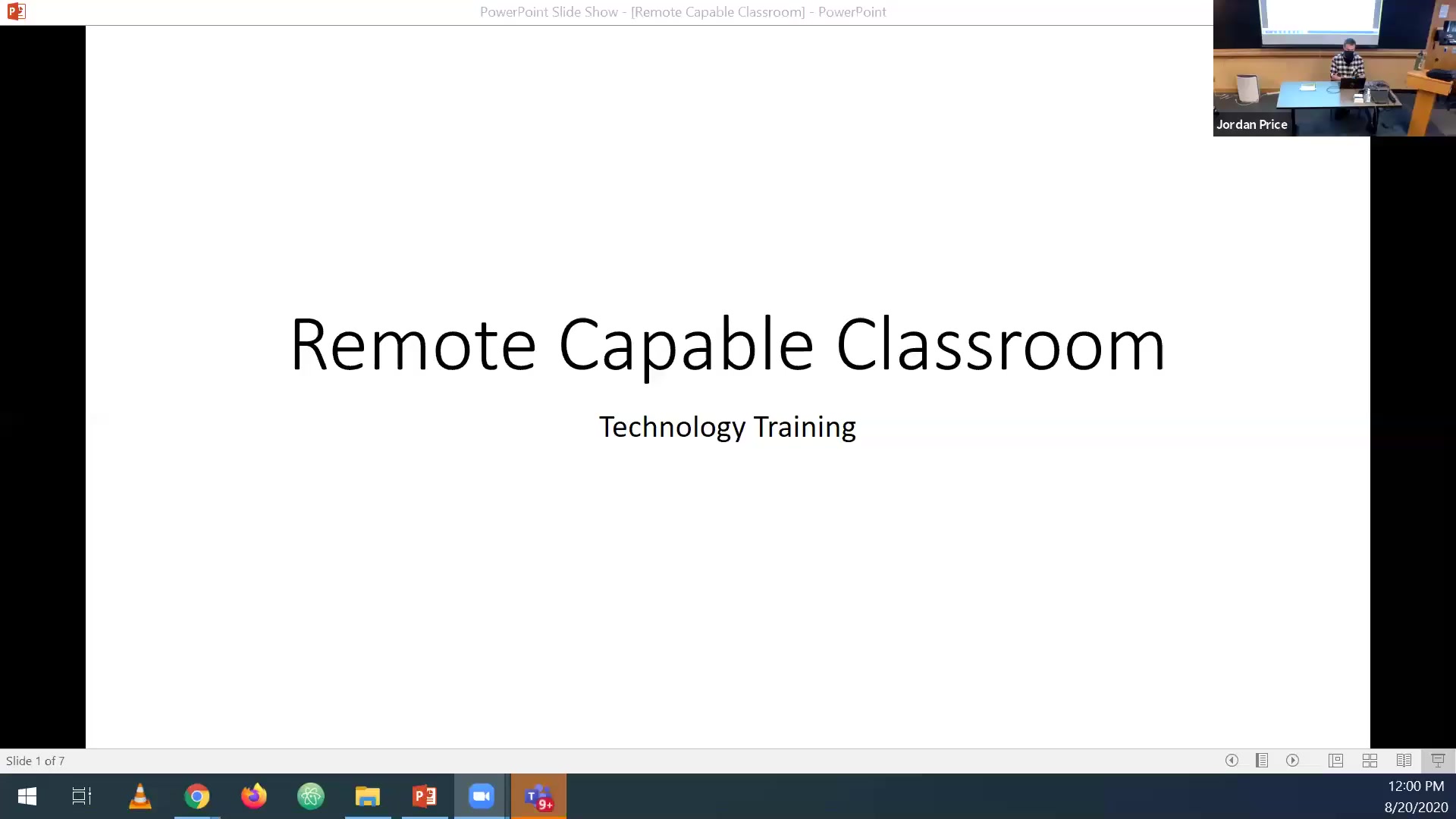Viewport: 1456px width, 819px height.
Task: Open Slide Sorter view
Action: (1370, 761)
